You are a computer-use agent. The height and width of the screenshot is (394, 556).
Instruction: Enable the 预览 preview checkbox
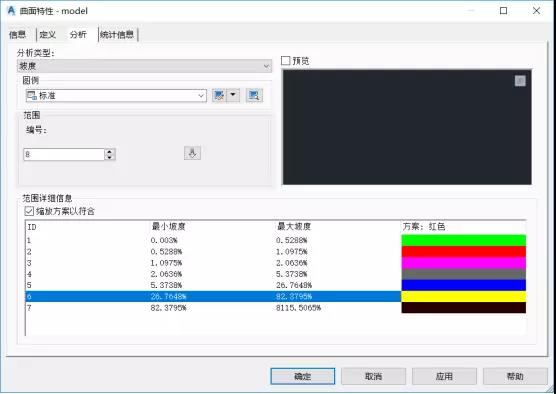click(x=285, y=61)
